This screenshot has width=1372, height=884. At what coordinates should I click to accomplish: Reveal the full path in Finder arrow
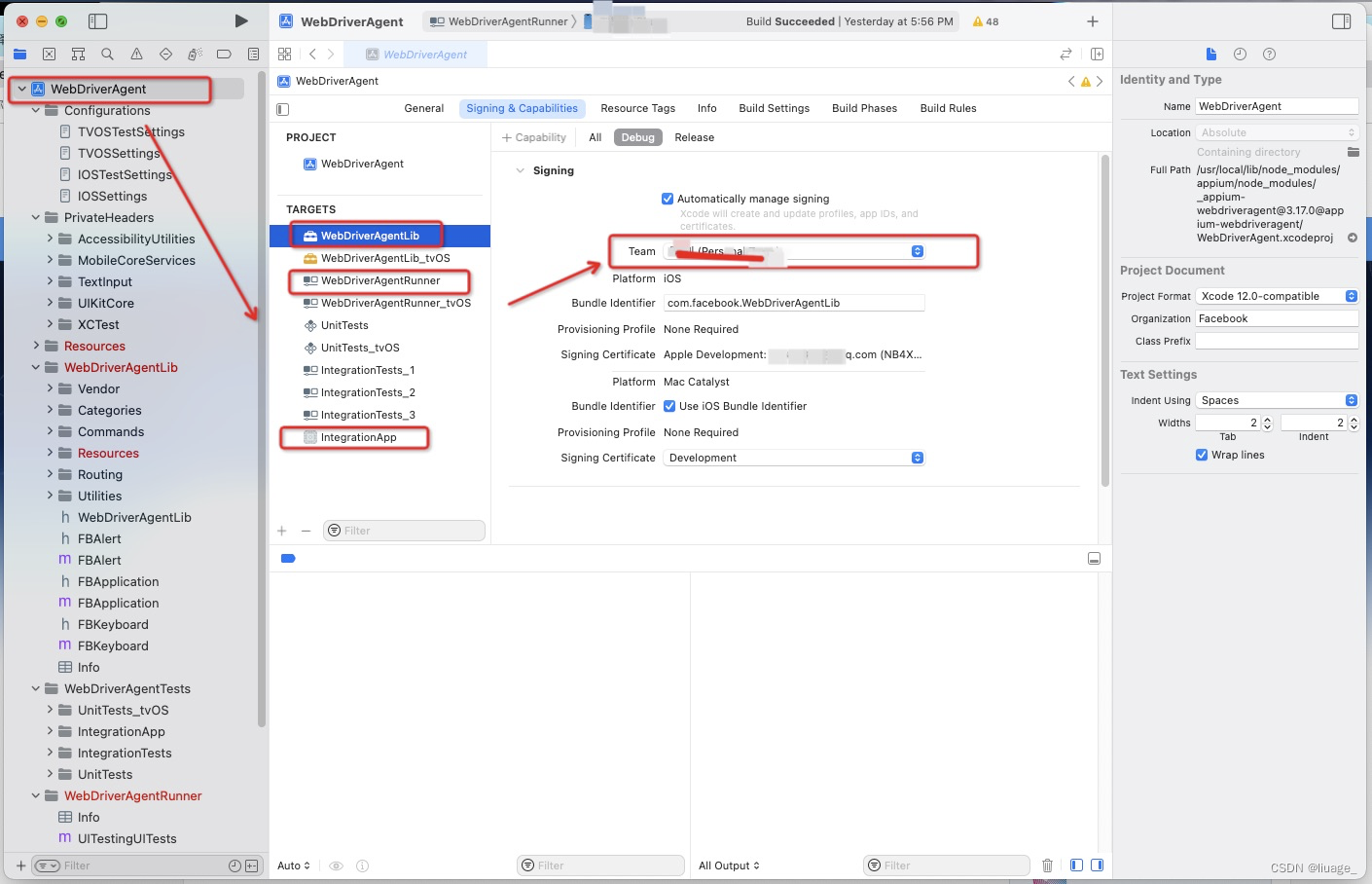(1353, 238)
